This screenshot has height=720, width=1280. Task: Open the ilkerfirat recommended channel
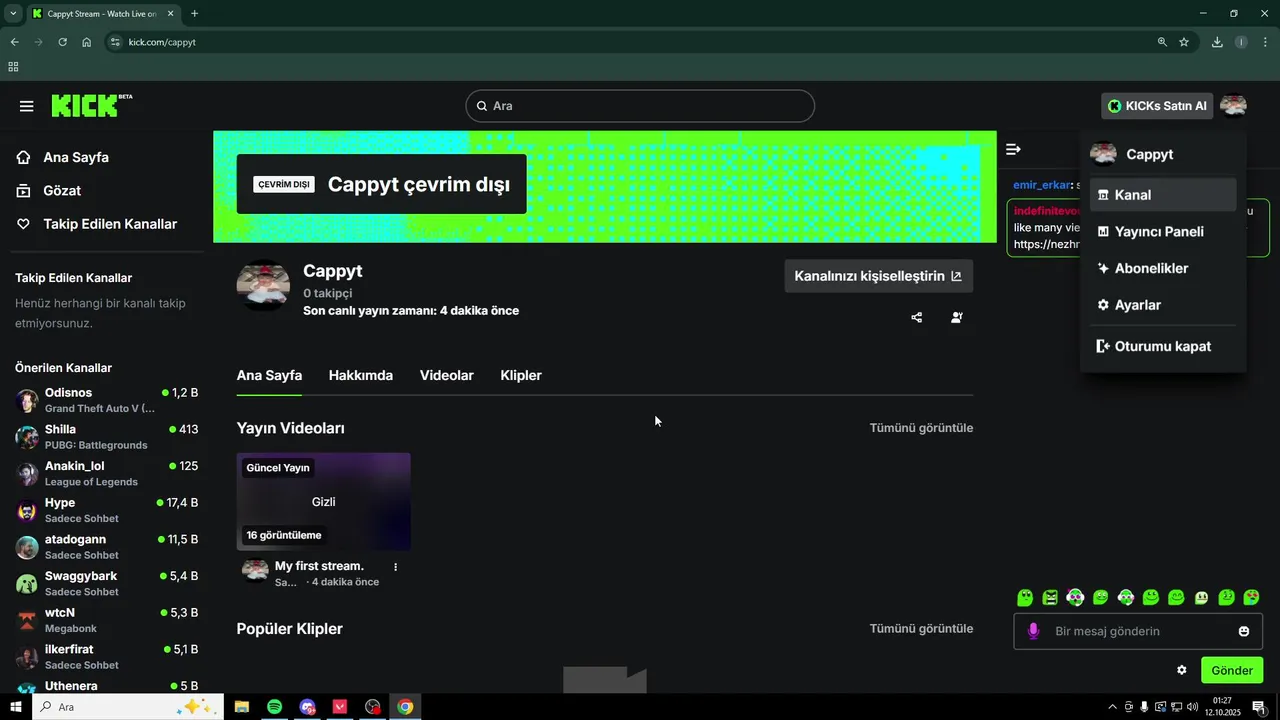[107, 657]
